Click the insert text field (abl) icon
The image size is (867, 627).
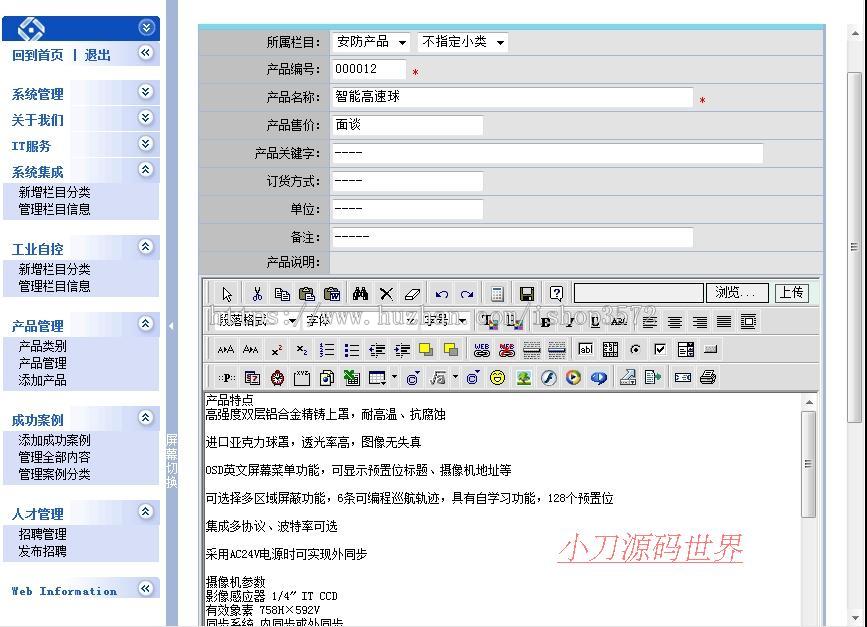point(586,349)
